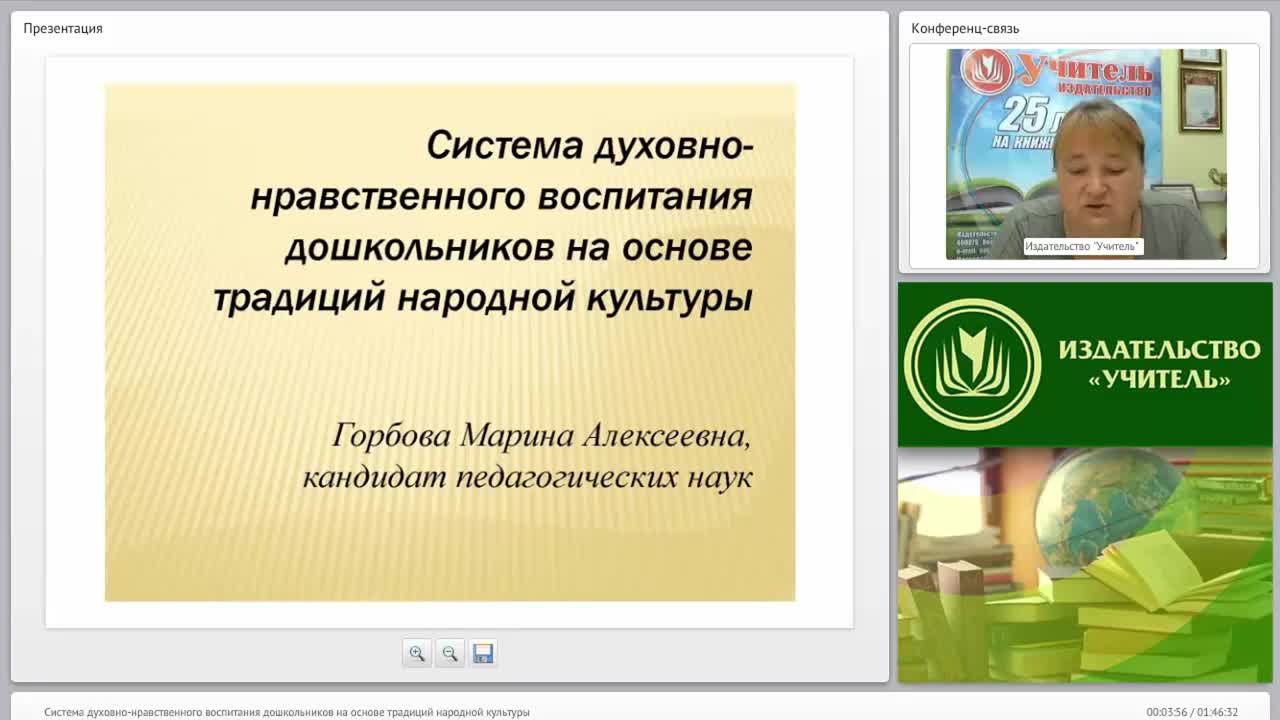Select the Конференц-связь panel header
The height and width of the screenshot is (720, 1280).
point(965,28)
